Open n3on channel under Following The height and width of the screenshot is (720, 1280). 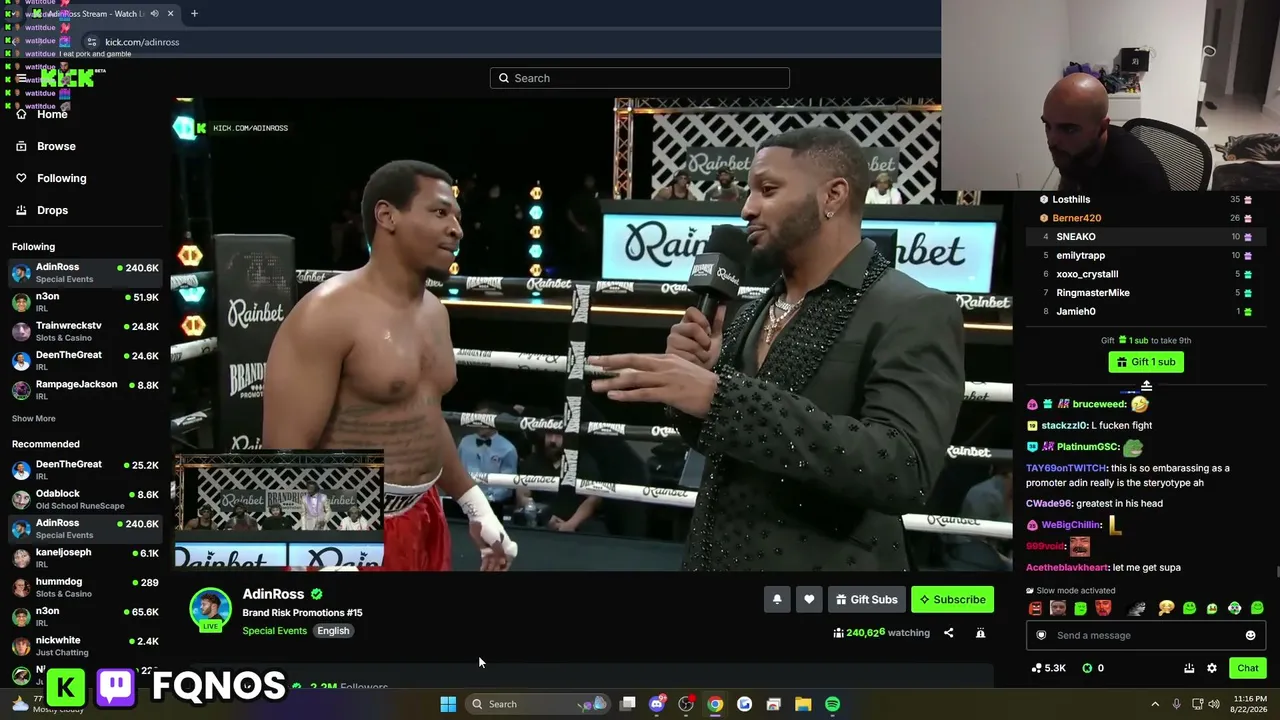(x=85, y=302)
